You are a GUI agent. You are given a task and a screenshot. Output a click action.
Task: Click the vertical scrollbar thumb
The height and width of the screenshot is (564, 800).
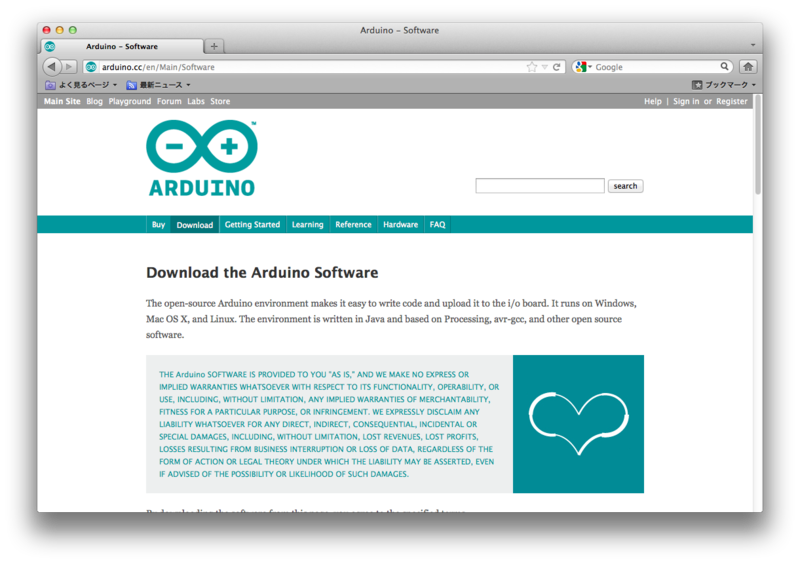tap(758, 144)
